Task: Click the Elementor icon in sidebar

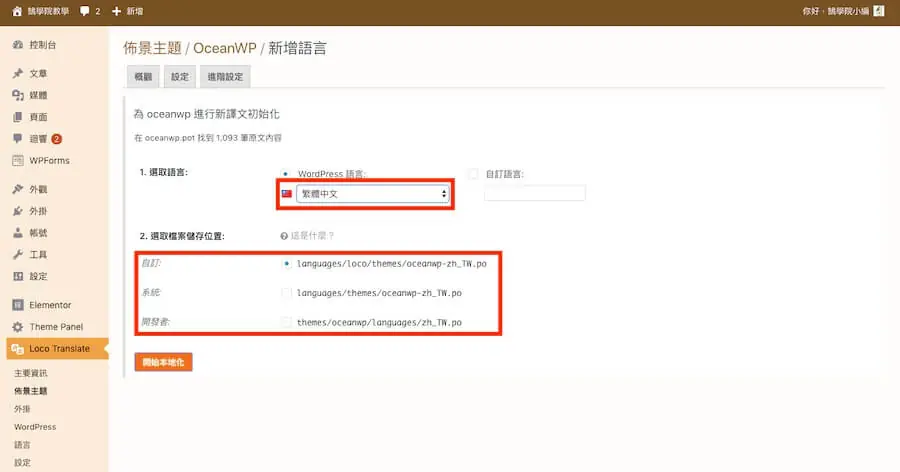Action: [x=18, y=305]
